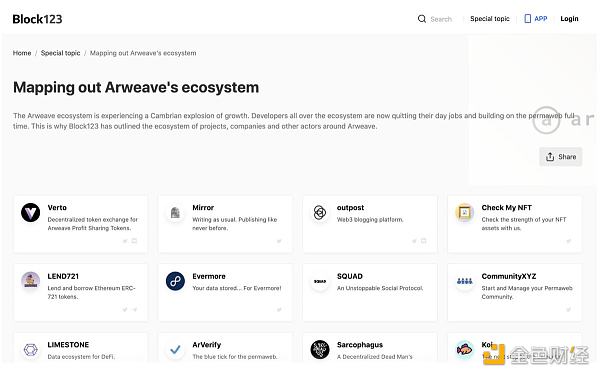This screenshot has width=600, height=376.
Task: Click the CommunityXYZ people icon
Action: 465,281
